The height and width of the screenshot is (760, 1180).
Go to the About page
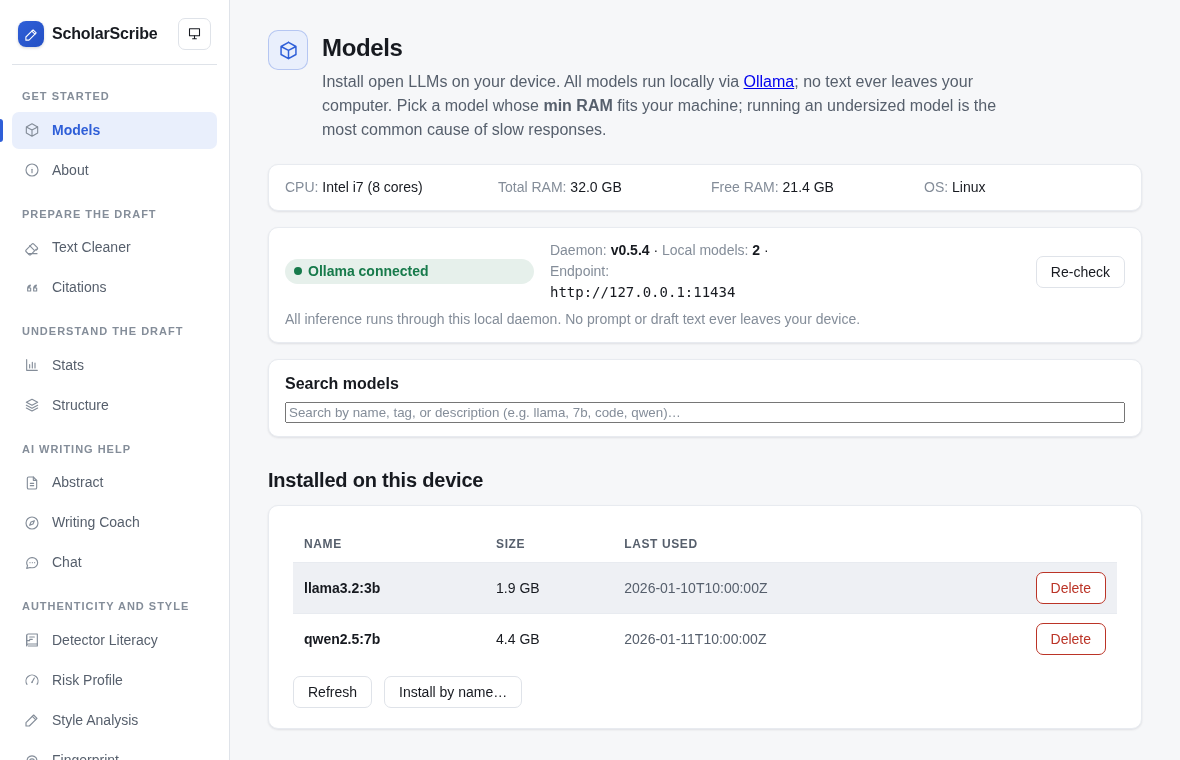(114, 170)
